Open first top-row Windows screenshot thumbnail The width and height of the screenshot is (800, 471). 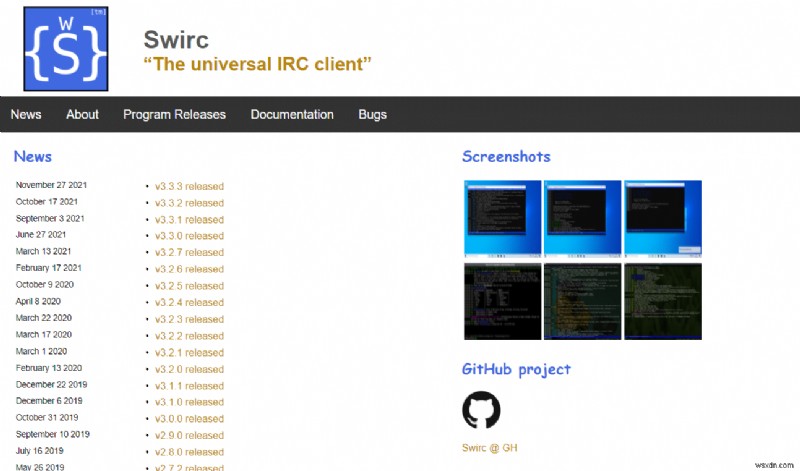coord(503,218)
